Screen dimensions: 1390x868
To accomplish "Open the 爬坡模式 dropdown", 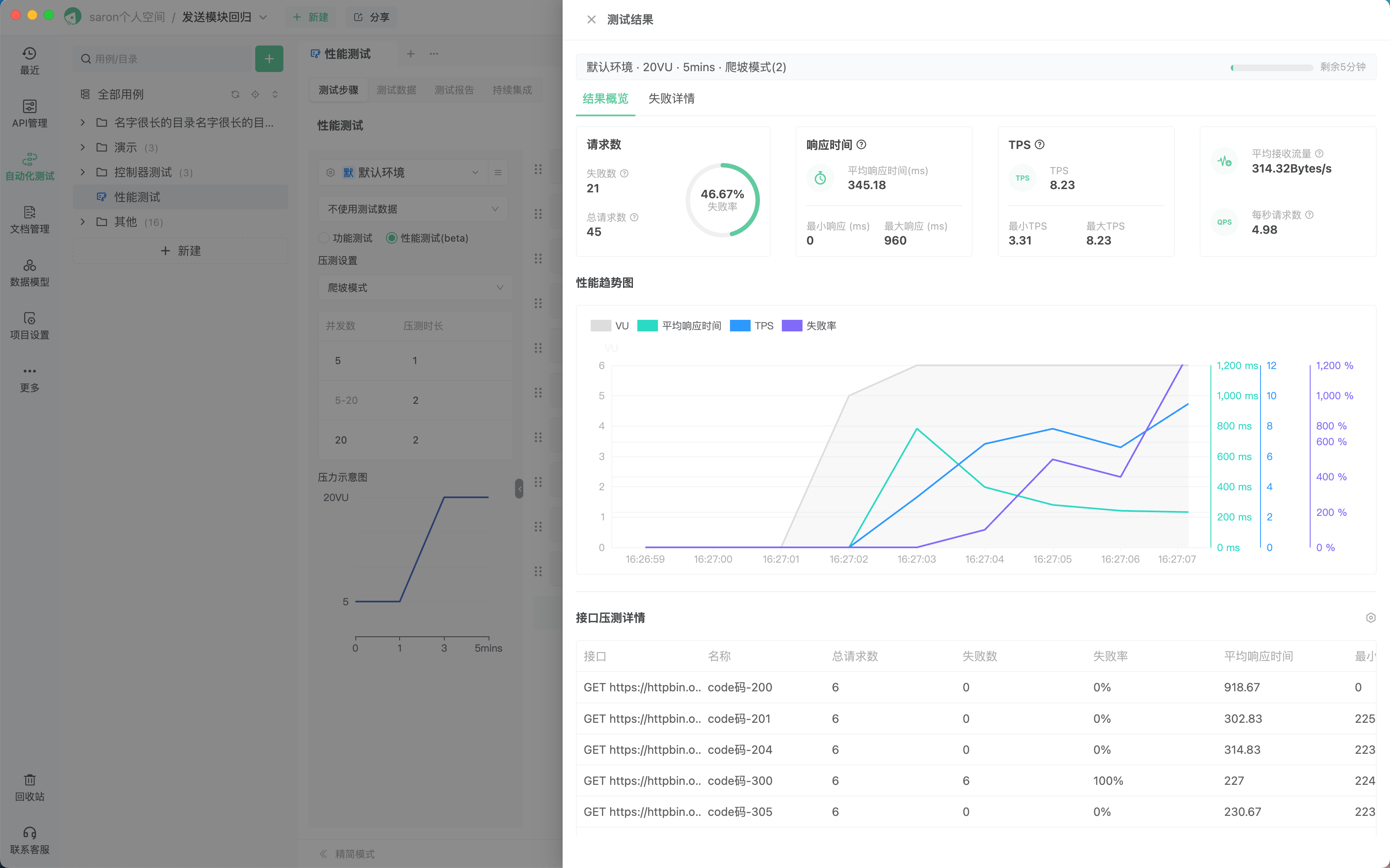I will [x=415, y=288].
